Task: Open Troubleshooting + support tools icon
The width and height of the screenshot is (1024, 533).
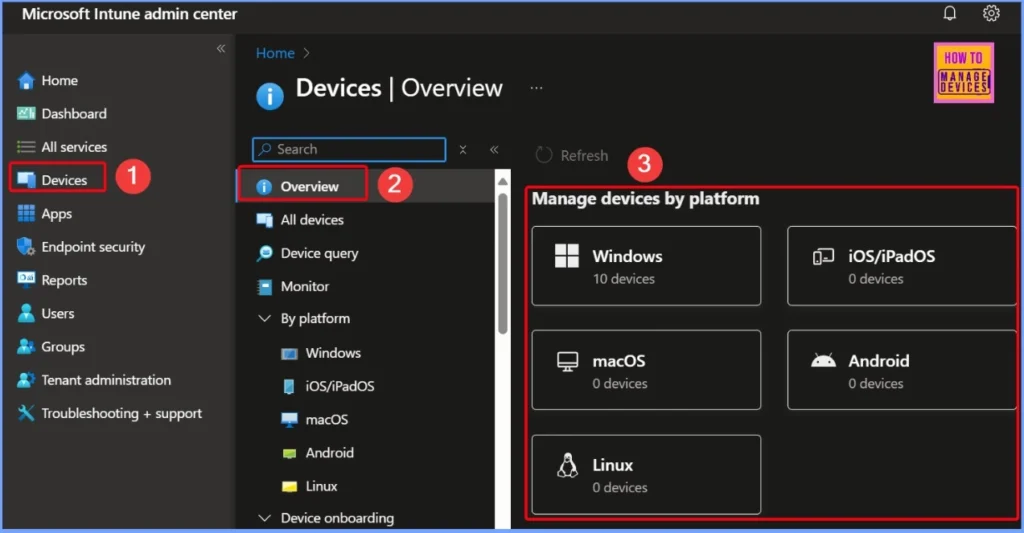Action: pos(26,413)
